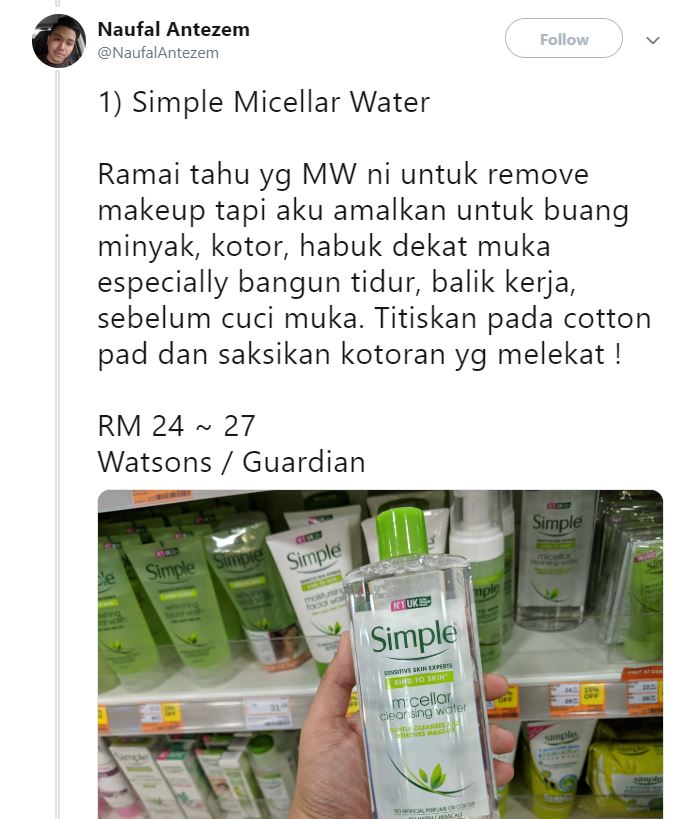Click the tweet heading '1) Simple Micellar Water'
Screen dimensions: 698x819
264,102
